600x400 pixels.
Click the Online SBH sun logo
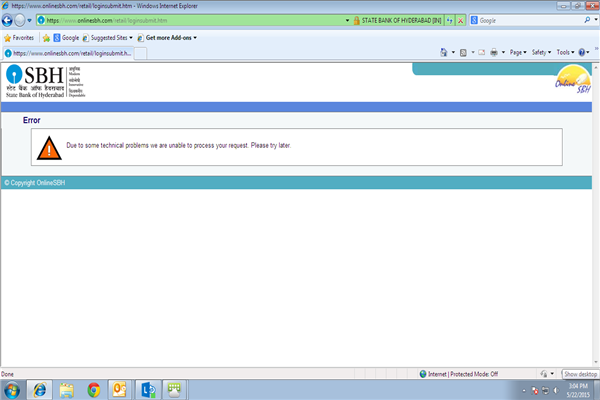[573, 80]
